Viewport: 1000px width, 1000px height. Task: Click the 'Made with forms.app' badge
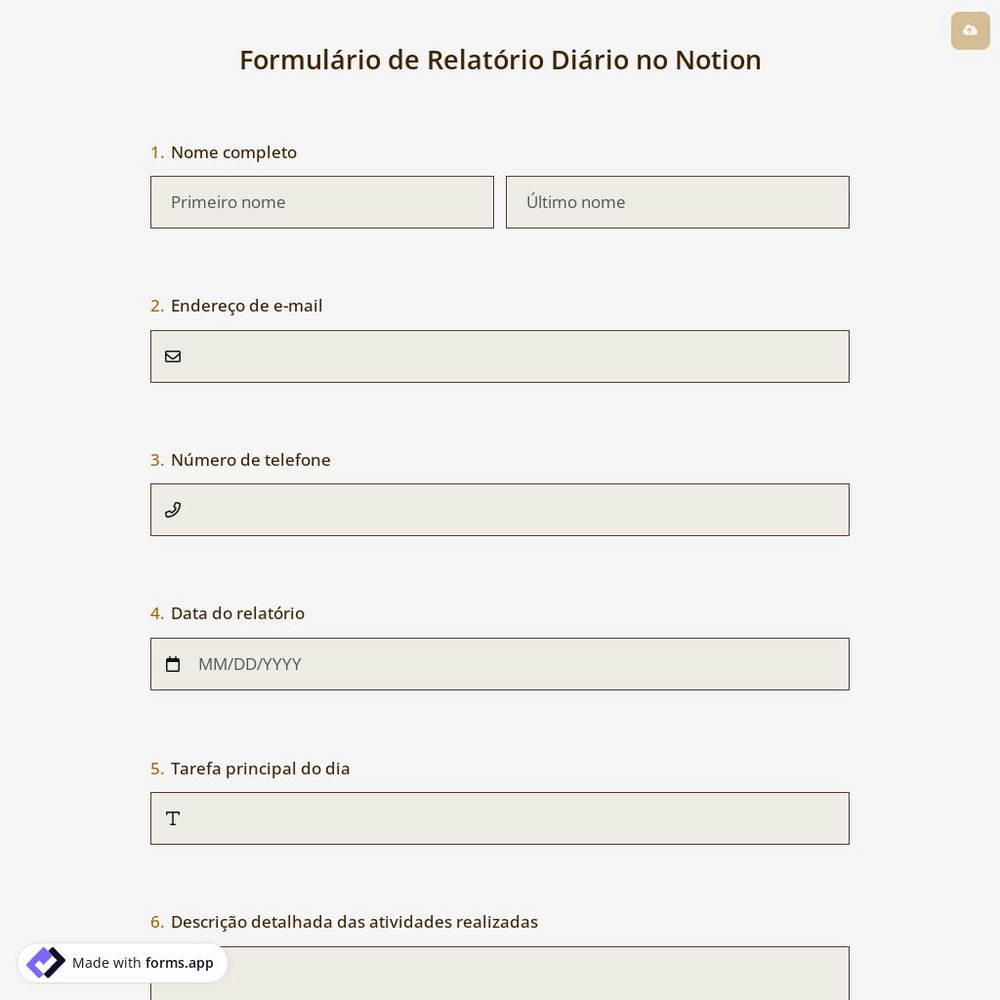(x=122, y=962)
